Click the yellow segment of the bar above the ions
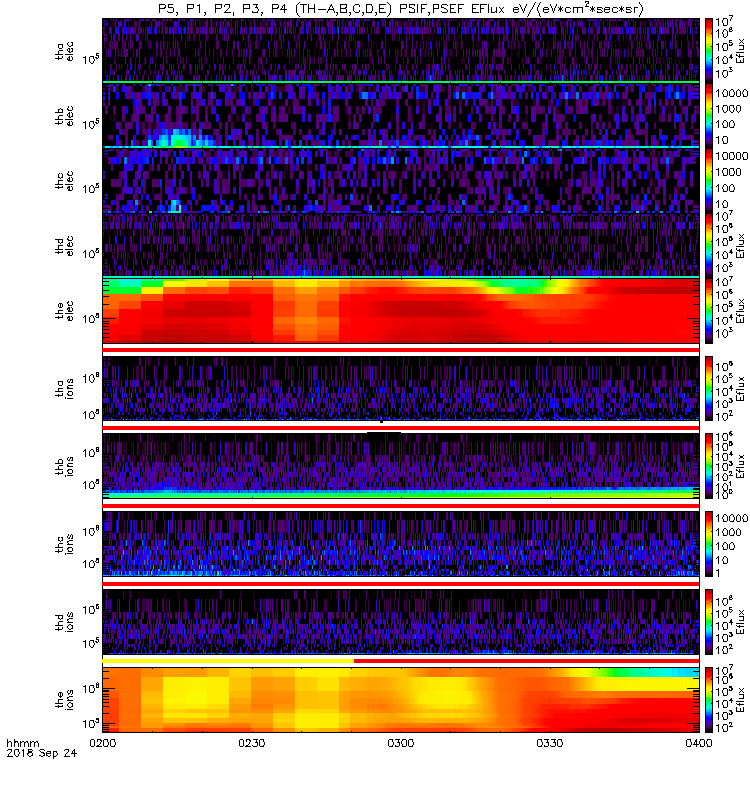This screenshot has width=750, height=800. (x=228, y=661)
